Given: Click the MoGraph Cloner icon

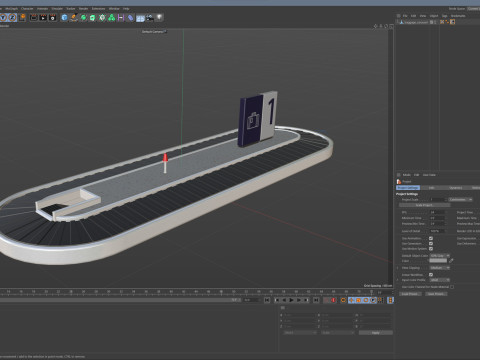Looking at the screenshot, I should point(102,18).
